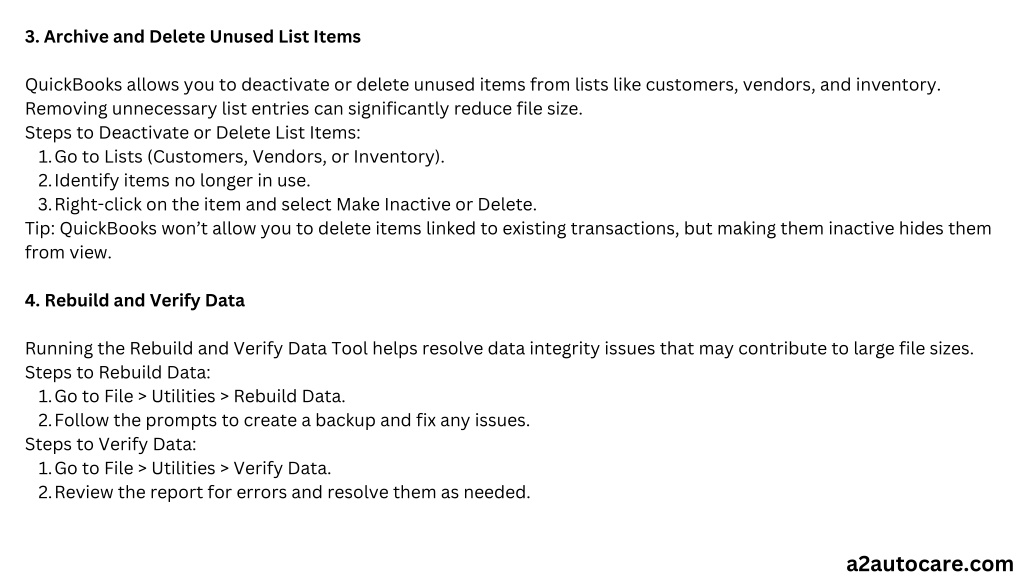Click the a2autocare.com watermark text
Viewport: 1024px width, 576px height.
pyautogui.click(x=929, y=563)
